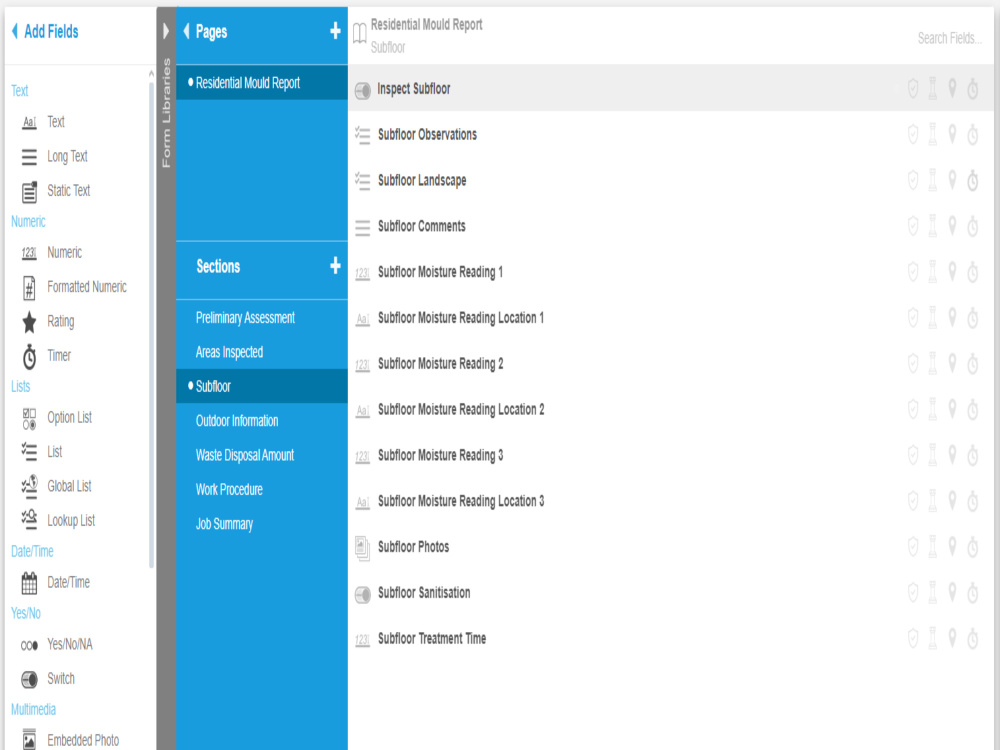
Task: Enable location tracking for Subfloor Photos
Action: (x=952, y=547)
